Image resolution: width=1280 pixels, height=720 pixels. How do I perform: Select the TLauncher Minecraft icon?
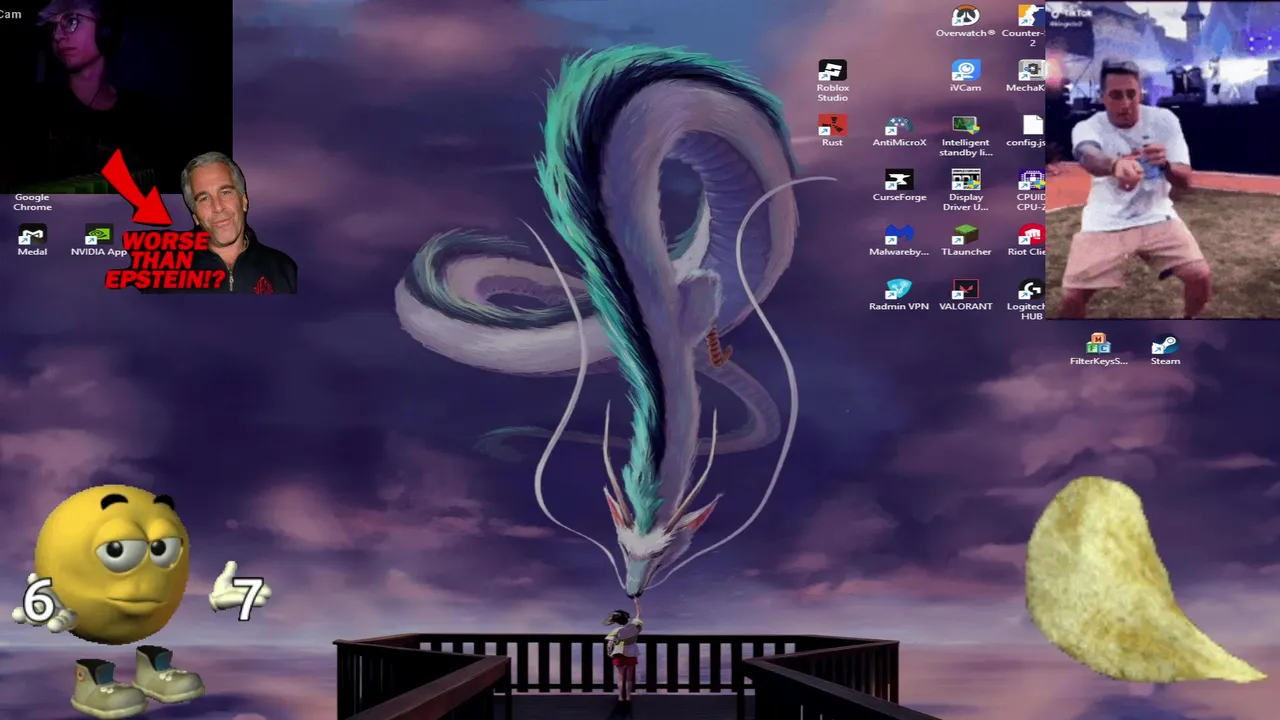click(965, 240)
